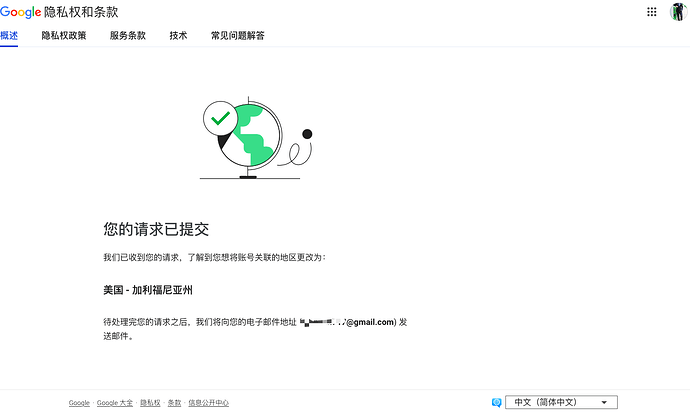The width and height of the screenshot is (690, 412).
Task: Open the Google apps grid icon
Action: pyautogui.click(x=651, y=12)
